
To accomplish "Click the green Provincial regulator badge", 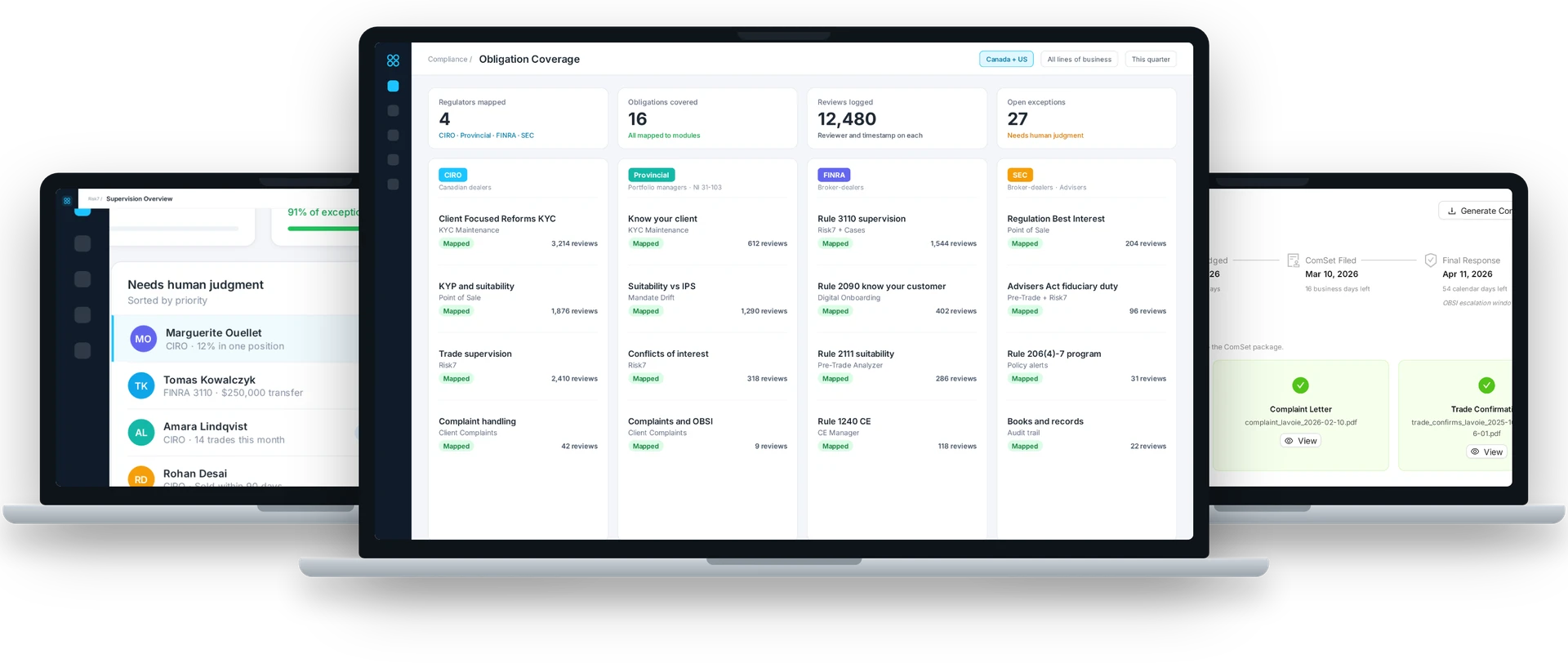I will (x=651, y=175).
